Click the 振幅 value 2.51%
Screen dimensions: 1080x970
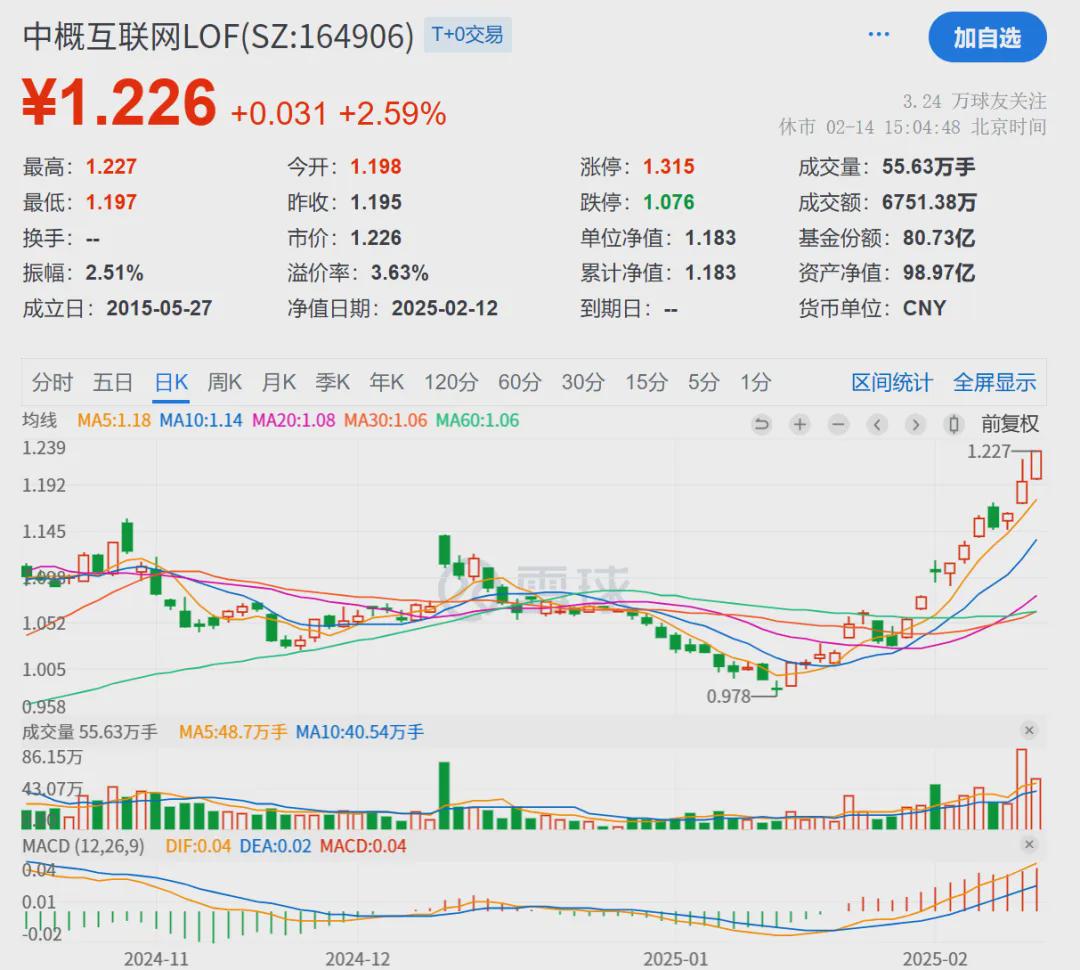tap(114, 273)
